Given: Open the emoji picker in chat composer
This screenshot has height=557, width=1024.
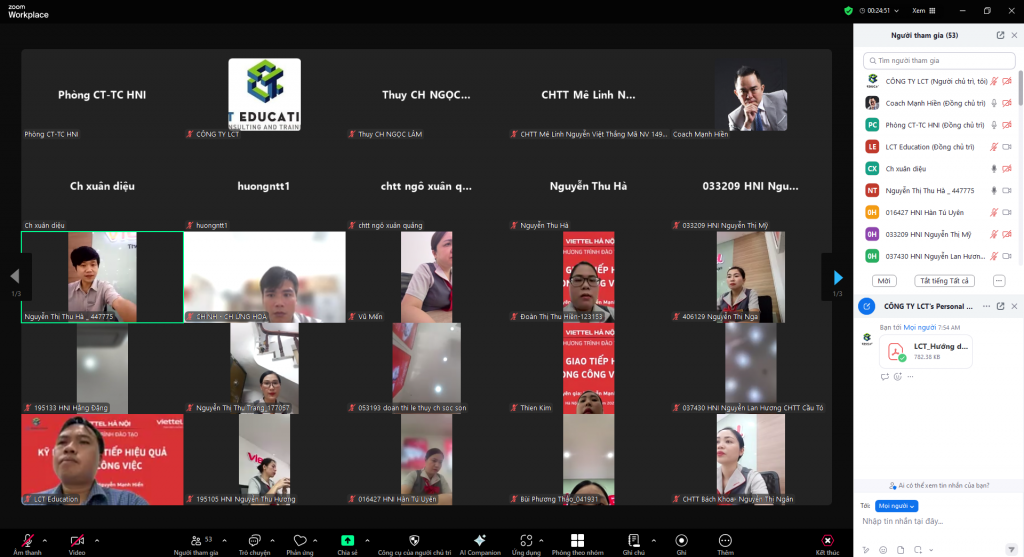Looking at the screenshot, I should pyautogui.click(x=883, y=550).
